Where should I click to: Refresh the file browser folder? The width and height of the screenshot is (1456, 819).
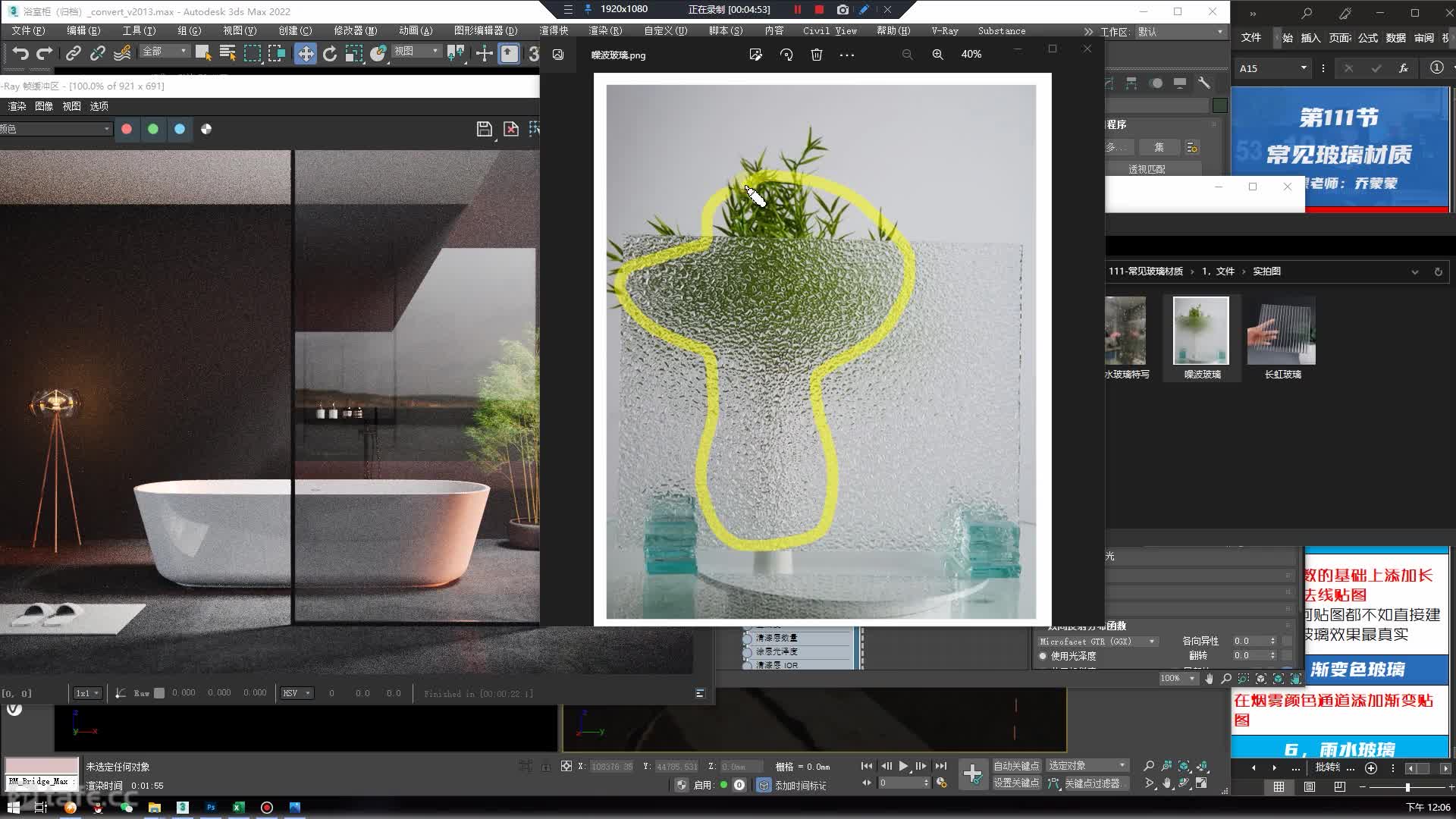1438,271
